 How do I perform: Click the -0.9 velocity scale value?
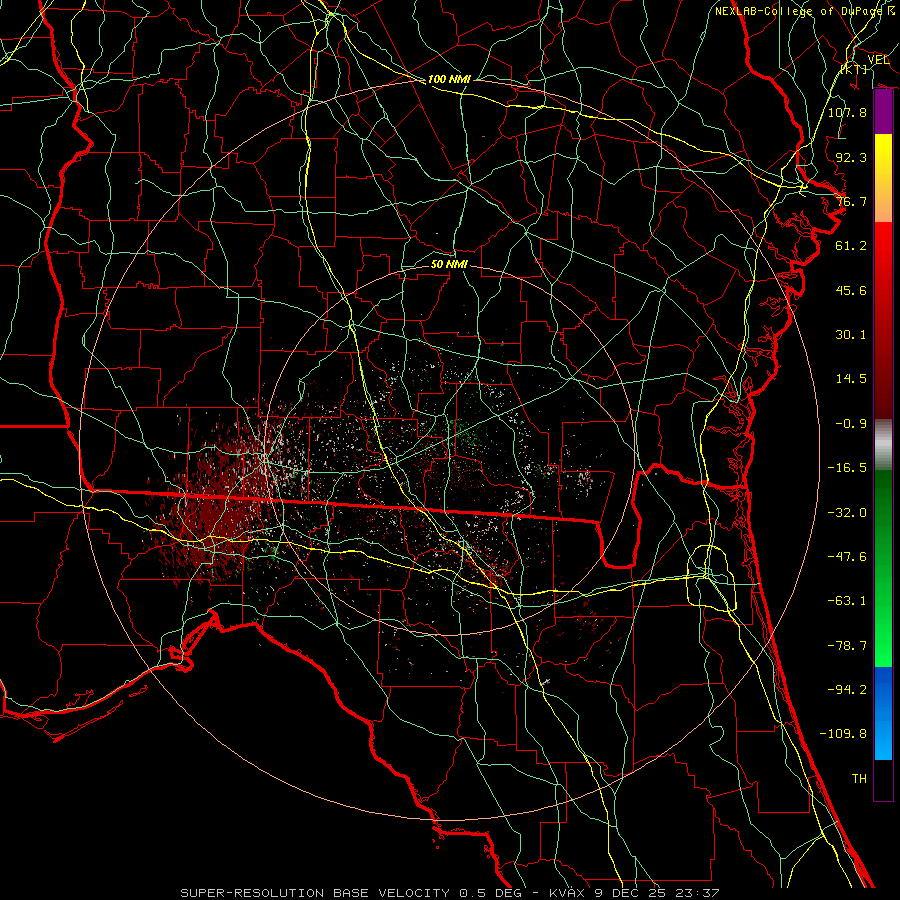click(851, 424)
